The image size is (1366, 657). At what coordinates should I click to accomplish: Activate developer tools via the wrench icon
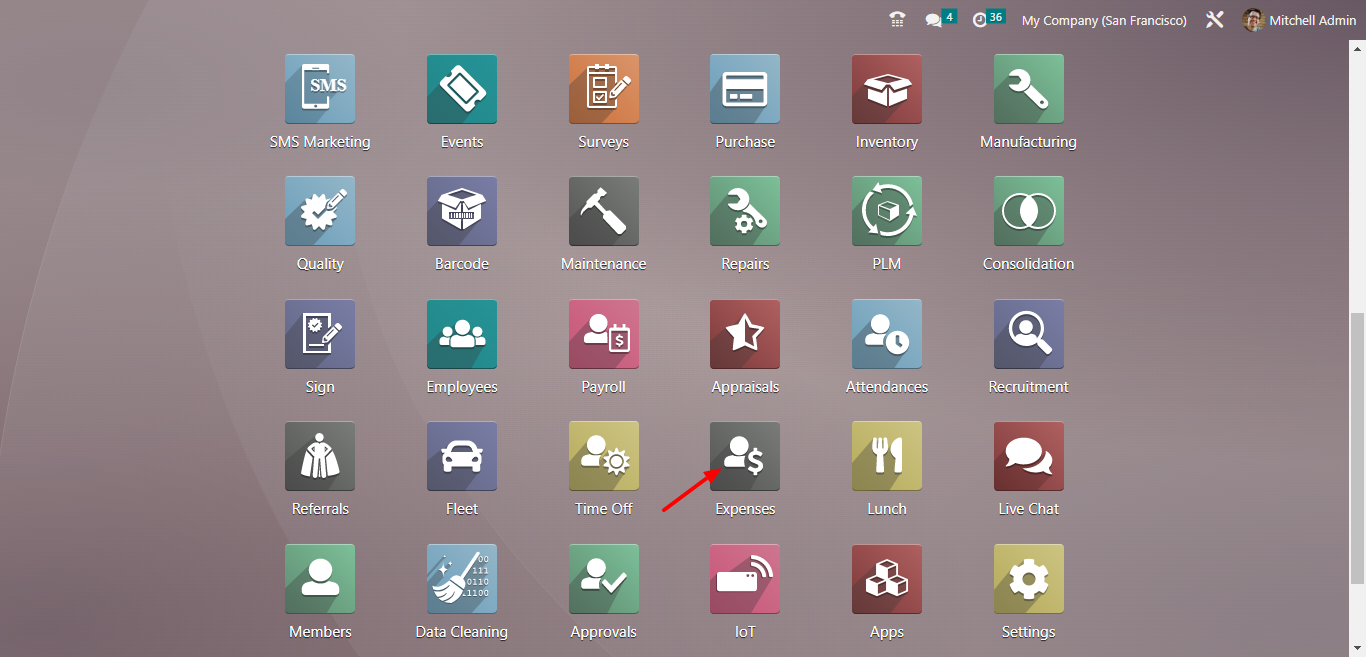point(1213,18)
